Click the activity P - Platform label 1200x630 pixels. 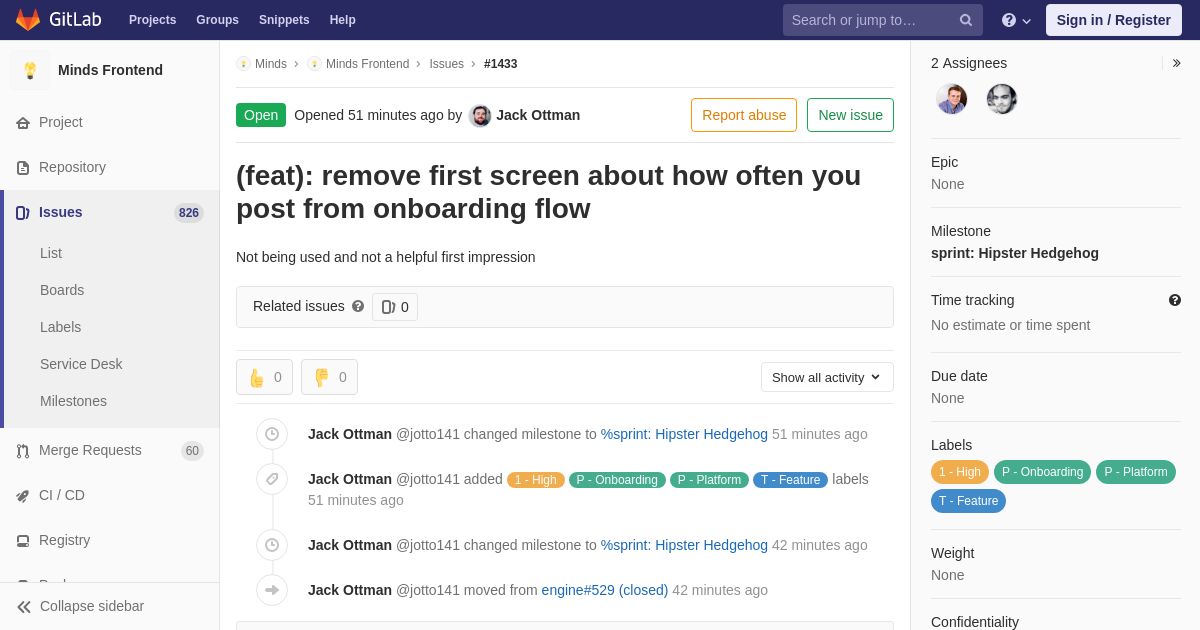(x=709, y=480)
